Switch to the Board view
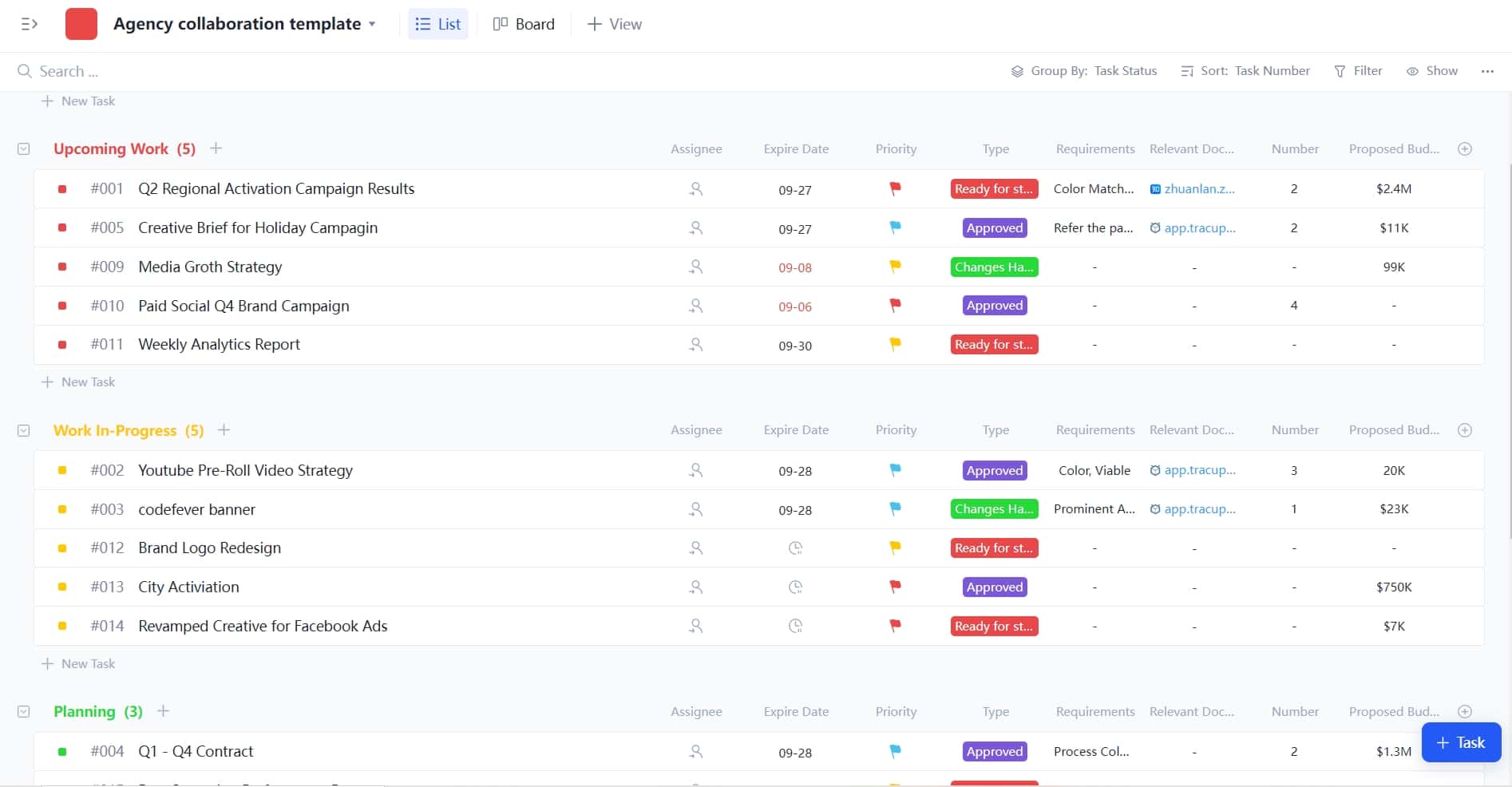 click(x=524, y=24)
